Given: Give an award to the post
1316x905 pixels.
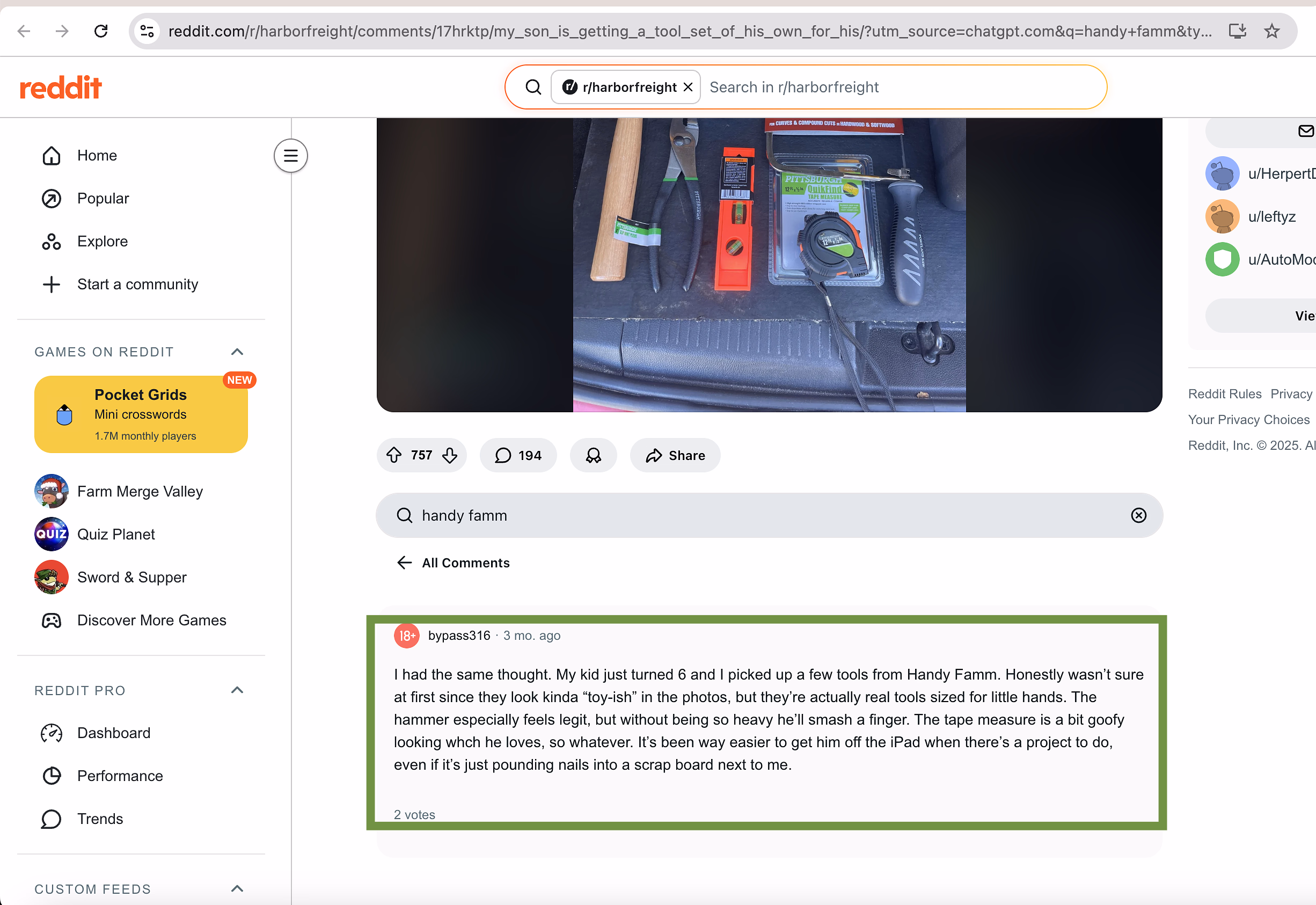Looking at the screenshot, I should (594, 455).
